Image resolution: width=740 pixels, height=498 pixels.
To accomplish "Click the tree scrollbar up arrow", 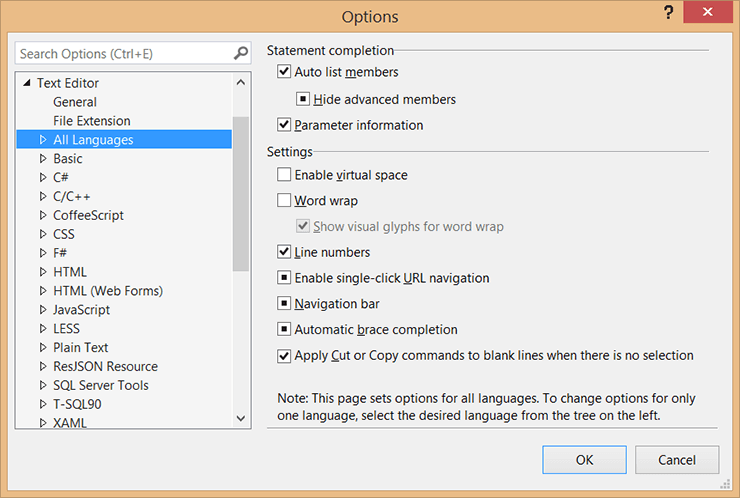I will pos(241,83).
